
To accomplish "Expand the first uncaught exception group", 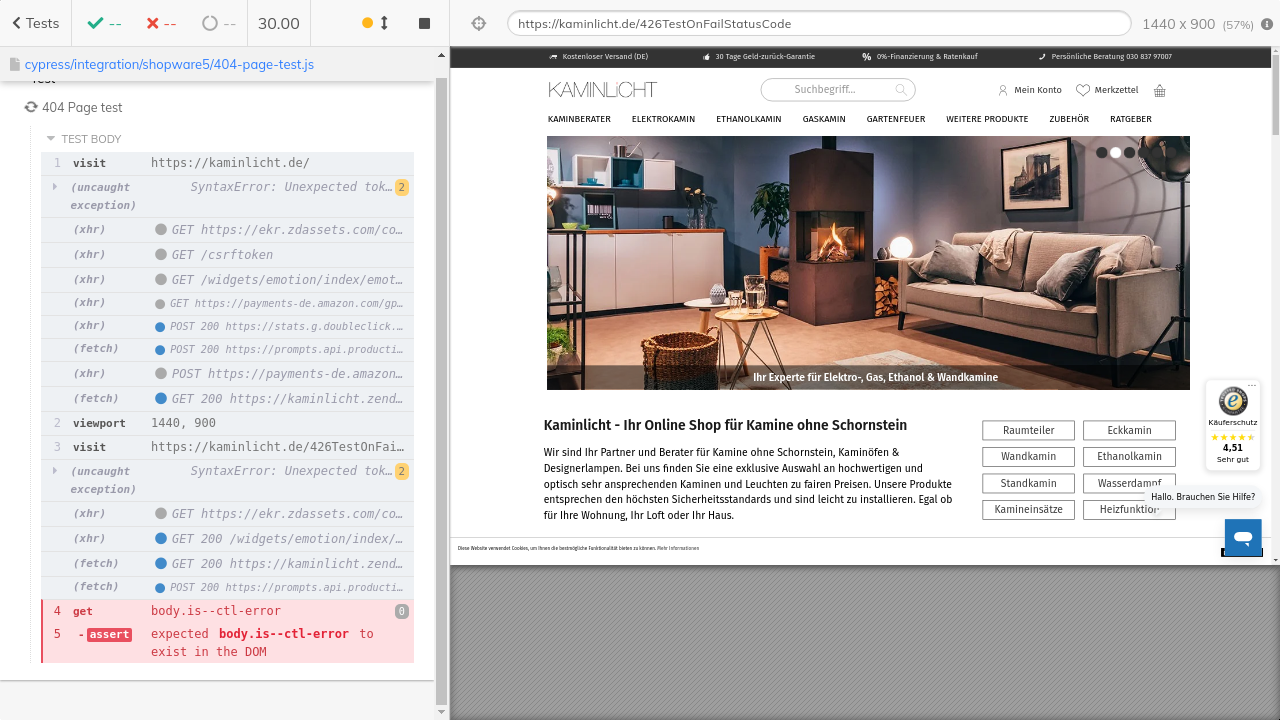I will [x=55, y=187].
